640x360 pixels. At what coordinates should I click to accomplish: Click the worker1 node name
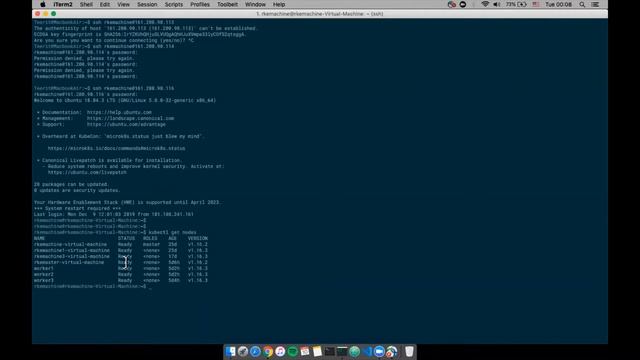pos(44,268)
